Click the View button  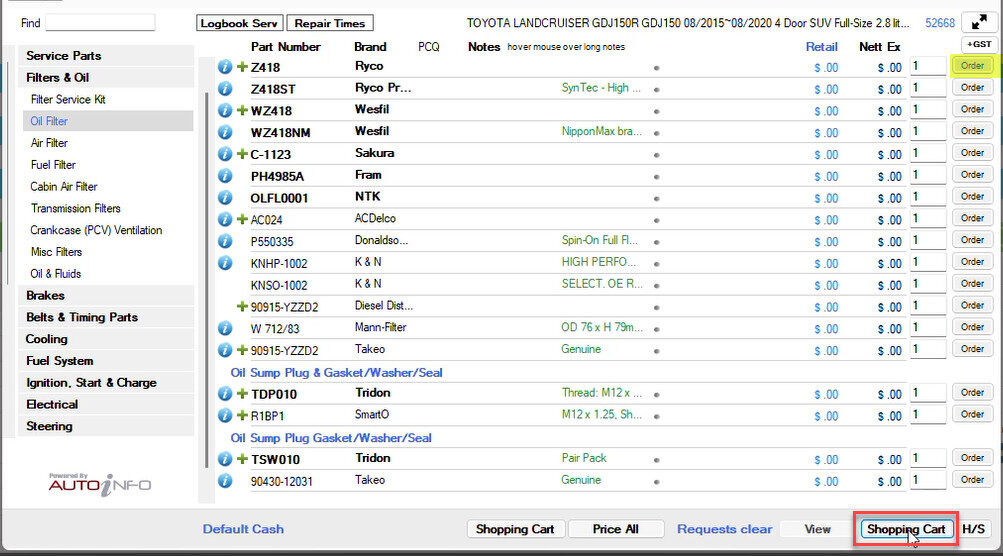point(817,529)
